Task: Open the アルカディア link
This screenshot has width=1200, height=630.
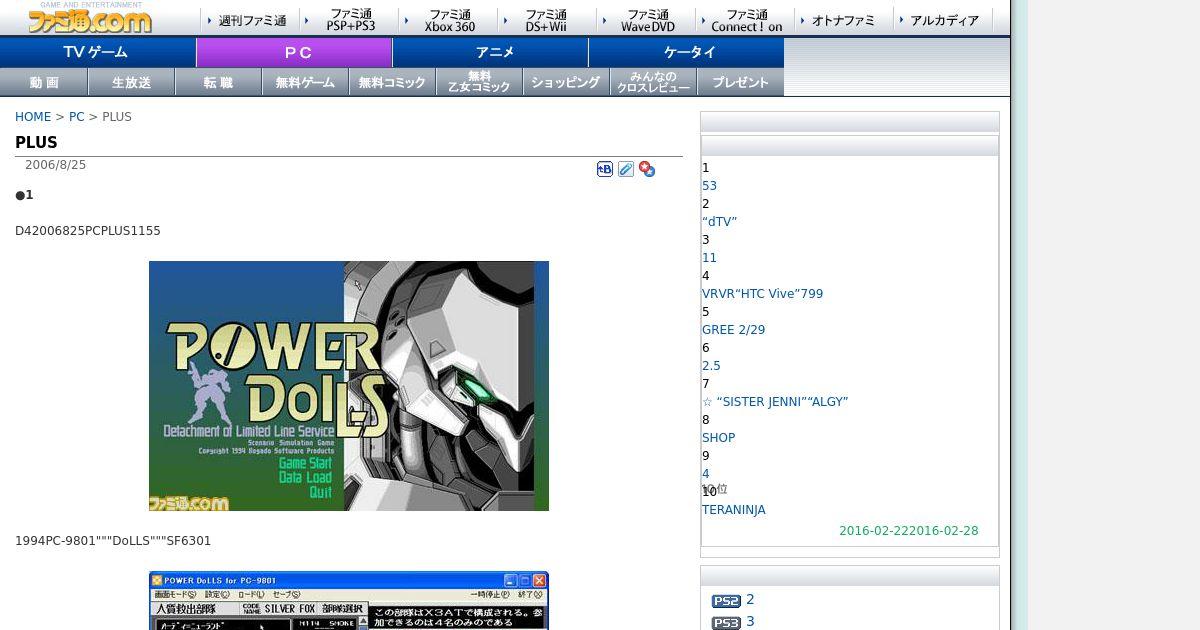Action: 943,20
